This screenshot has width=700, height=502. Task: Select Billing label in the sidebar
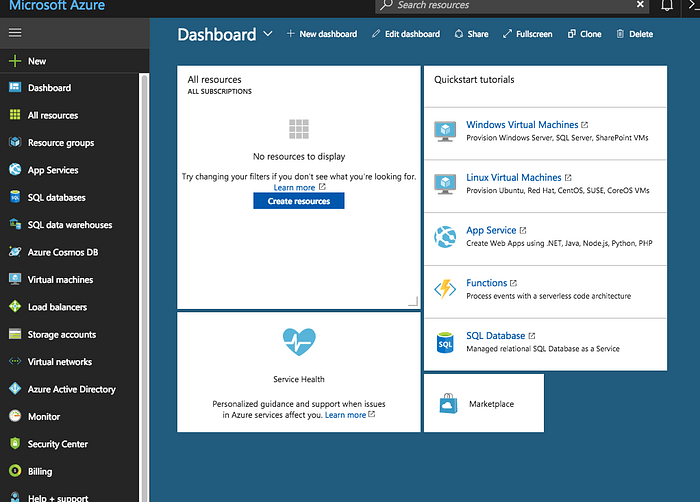coord(40,472)
